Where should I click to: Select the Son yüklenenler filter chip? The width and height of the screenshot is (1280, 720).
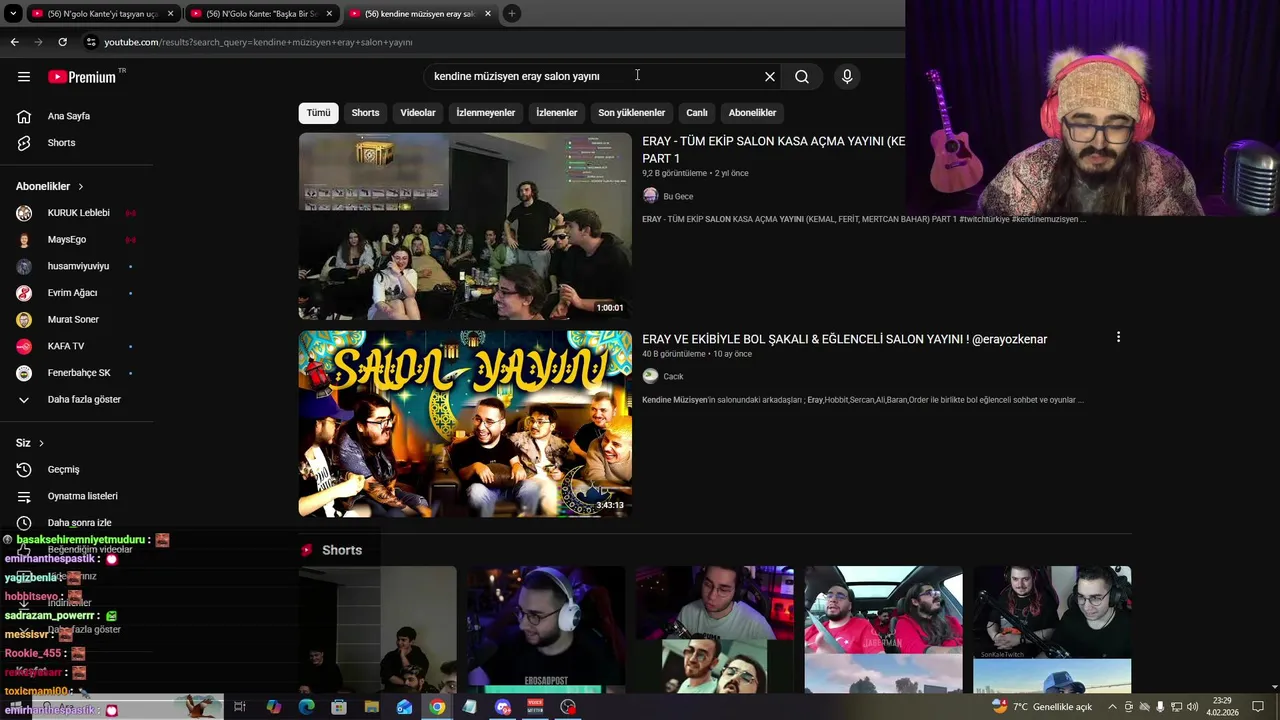(632, 113)
